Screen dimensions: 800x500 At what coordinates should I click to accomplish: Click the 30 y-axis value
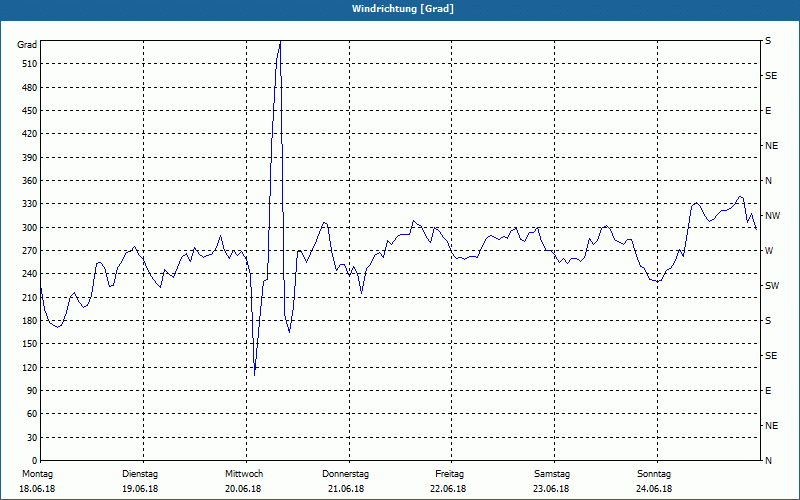click(x=32, y=438)
